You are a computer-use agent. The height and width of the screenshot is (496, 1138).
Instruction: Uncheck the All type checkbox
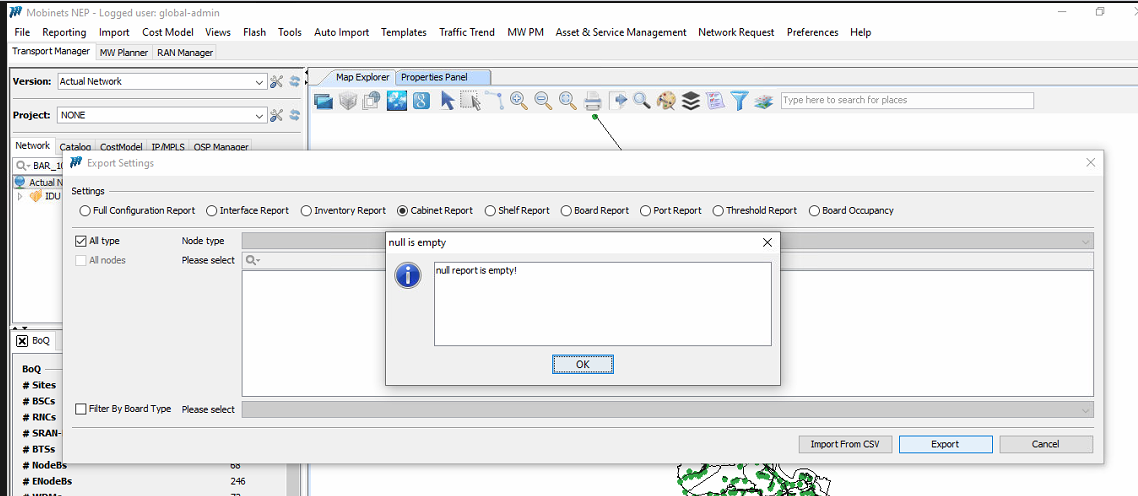pos(81,241)
